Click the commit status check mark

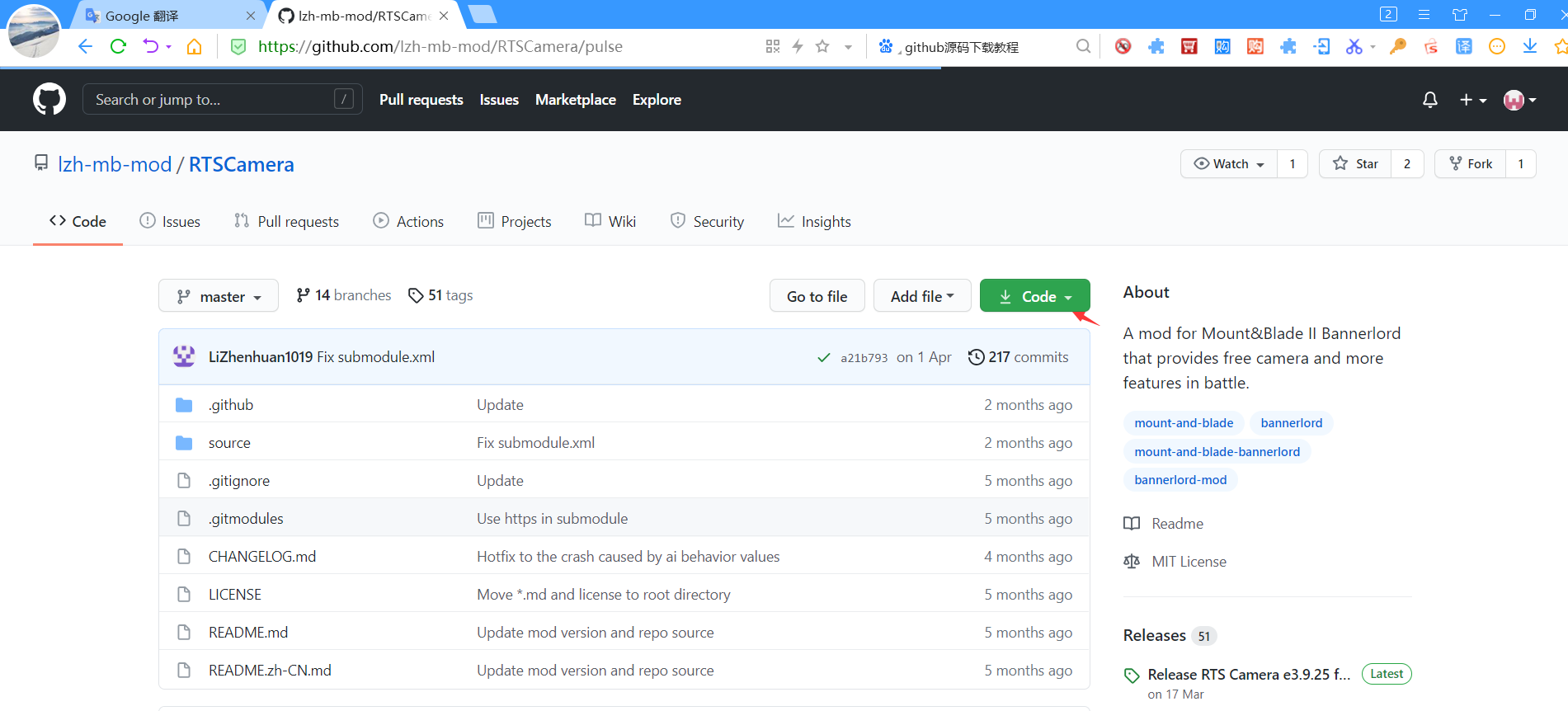(x=823, y=357)
